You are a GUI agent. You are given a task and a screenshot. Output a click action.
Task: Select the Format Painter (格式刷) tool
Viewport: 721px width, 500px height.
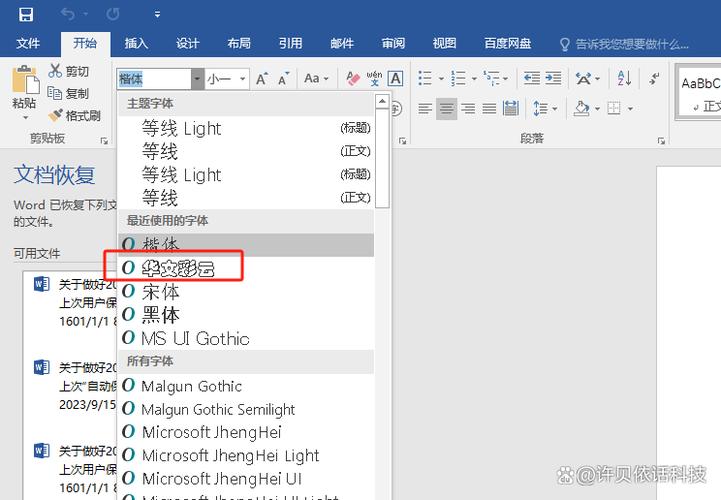[74, 115]
